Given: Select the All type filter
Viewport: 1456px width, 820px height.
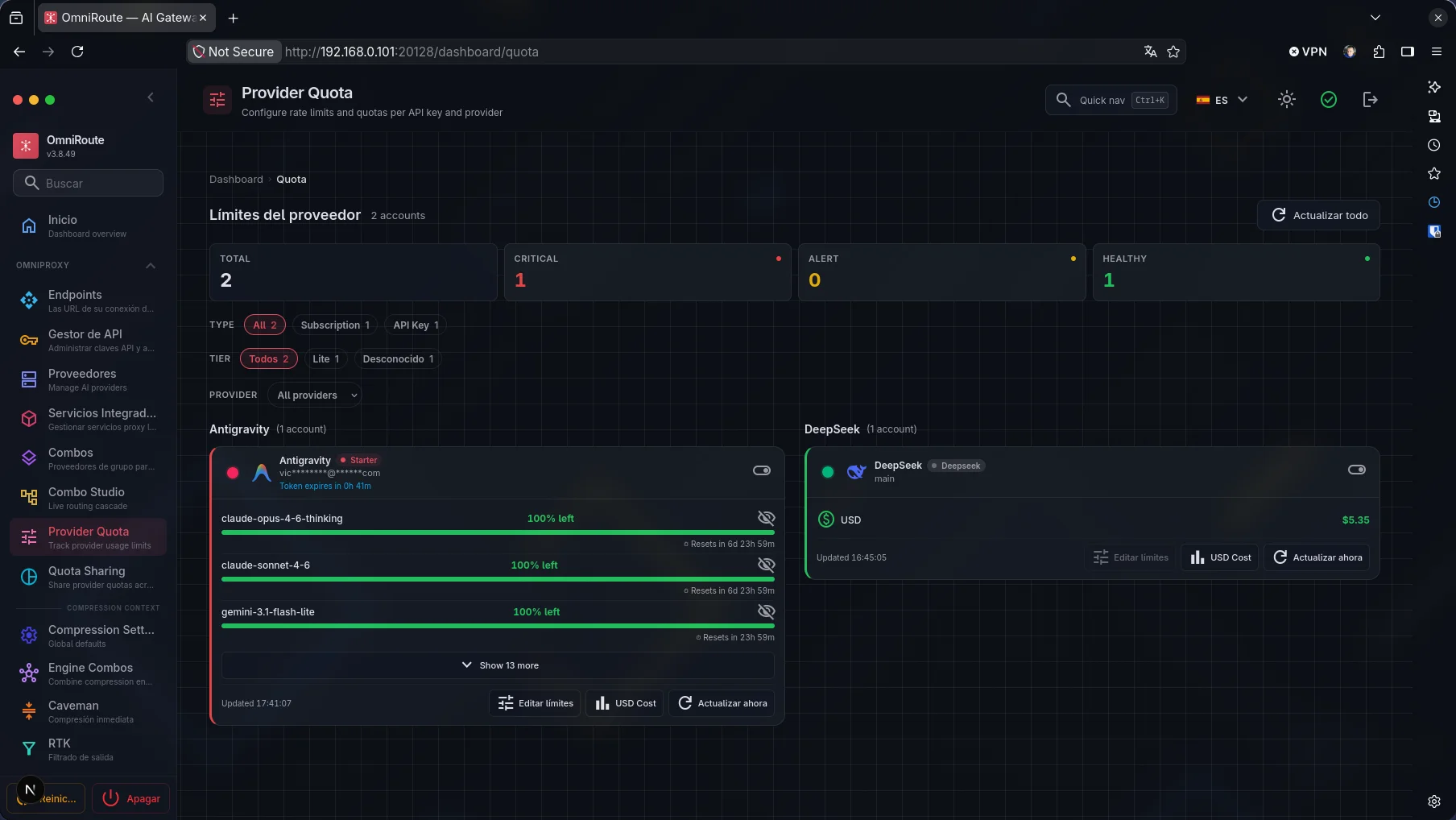Looking at the screenshot, I should 265,325.
